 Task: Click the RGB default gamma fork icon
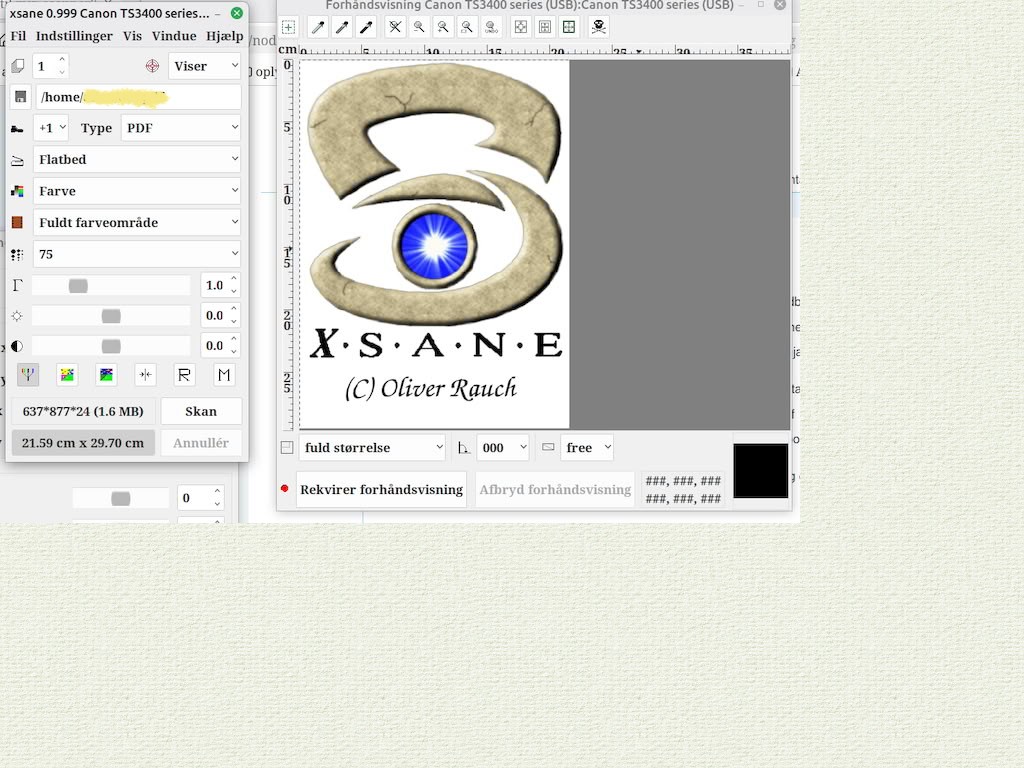coord(28,374)
